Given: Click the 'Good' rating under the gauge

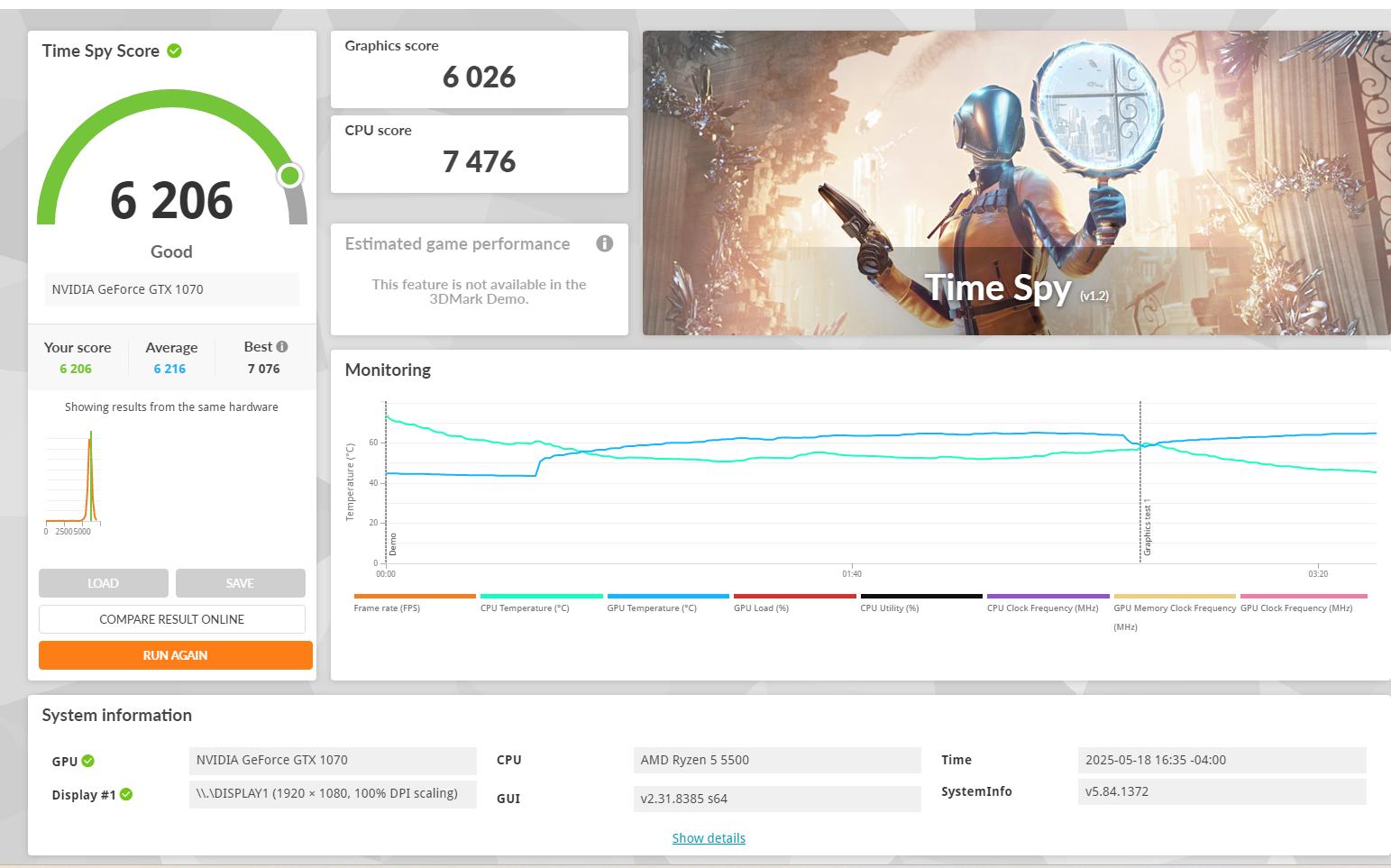Looking at the screenshot, I should [171, 251].
